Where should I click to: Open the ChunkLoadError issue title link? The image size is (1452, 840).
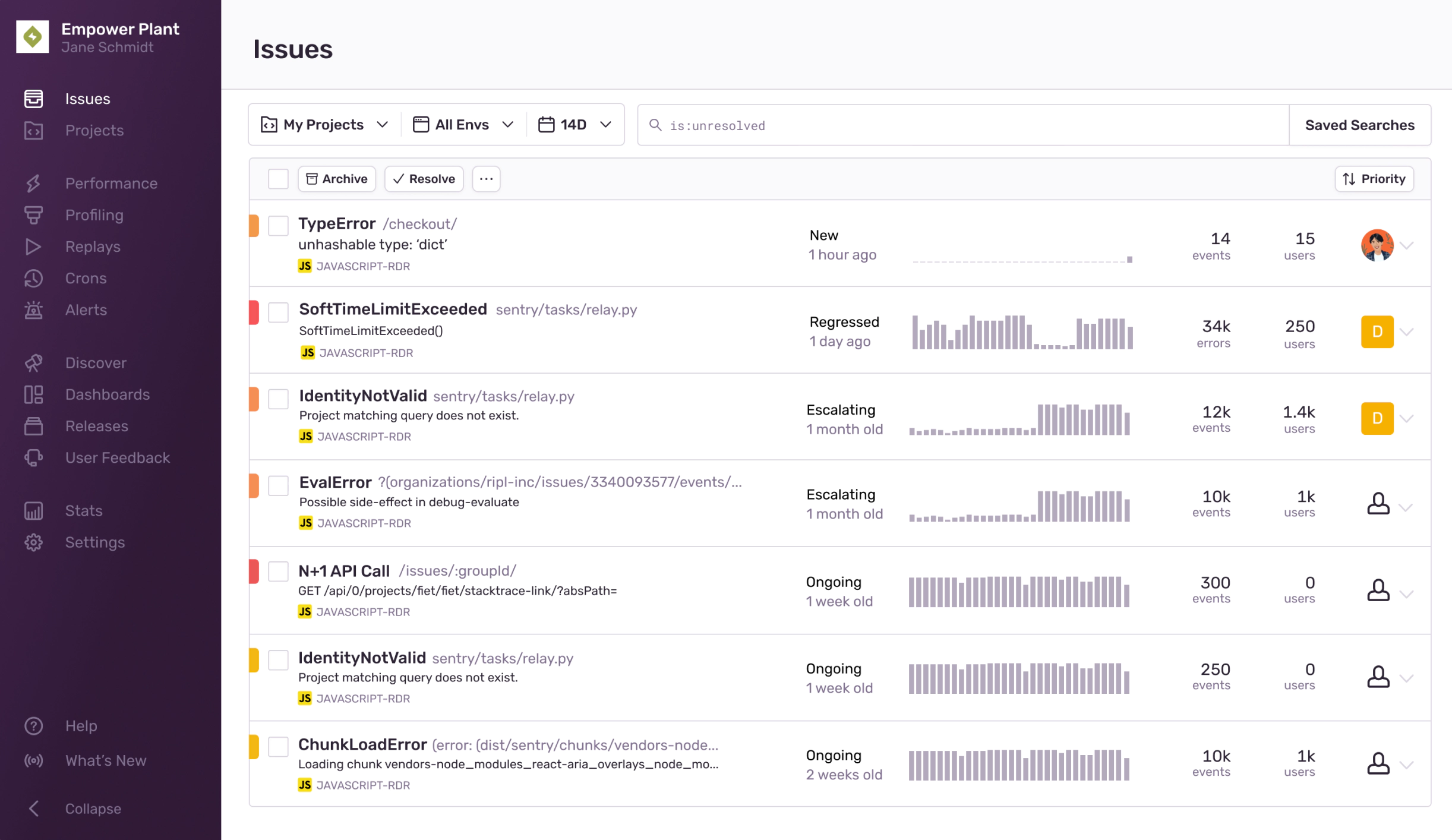click(362, 744)
